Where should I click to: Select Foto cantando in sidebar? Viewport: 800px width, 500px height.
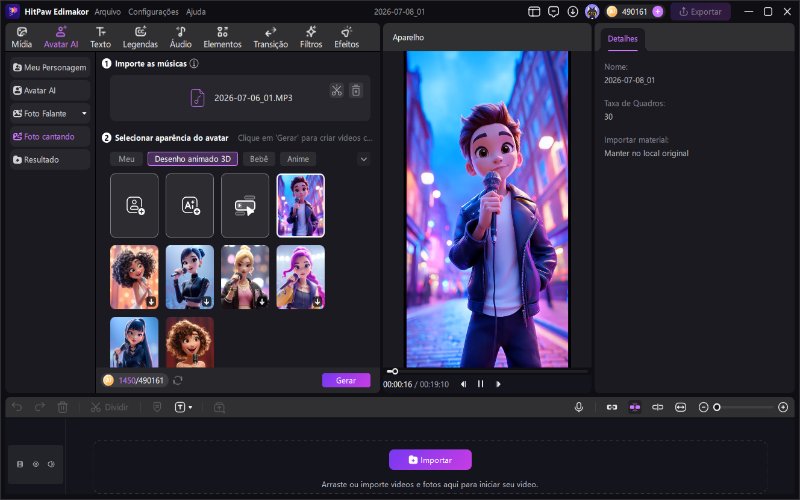tap(50, 136)
